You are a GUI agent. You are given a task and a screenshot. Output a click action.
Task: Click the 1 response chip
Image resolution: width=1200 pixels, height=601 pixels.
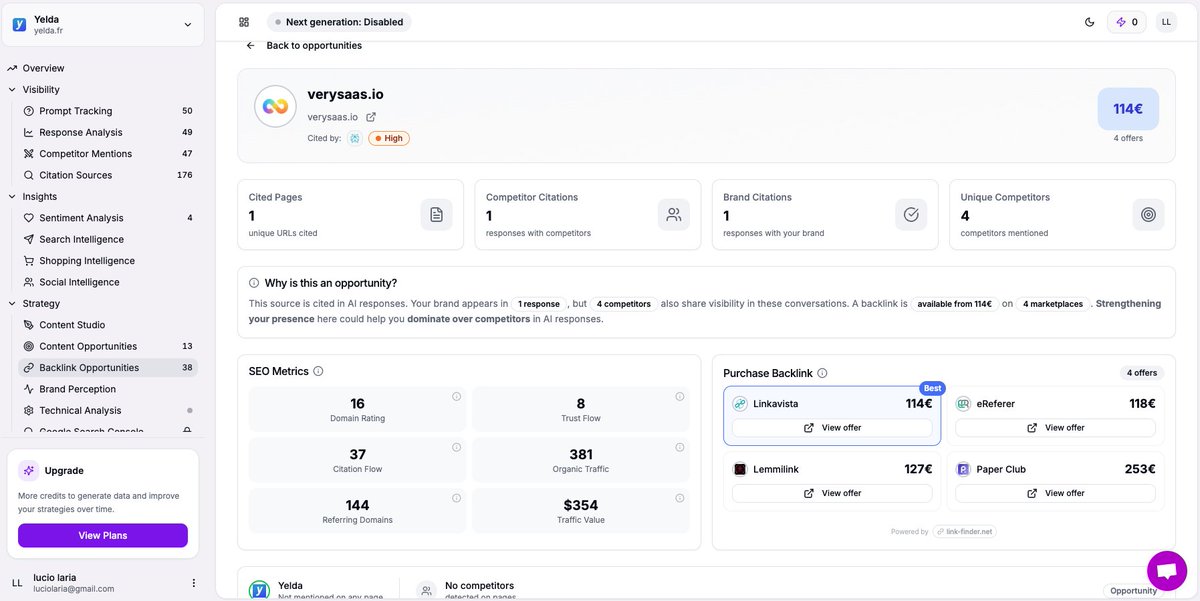[x=538, y=304]
